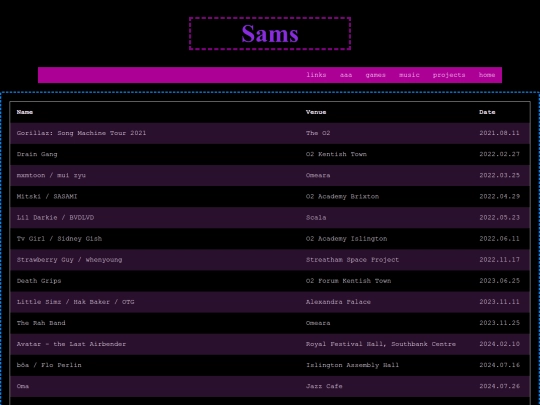Click the Jazz Cafe venue cell
The width and height of the screenshot is (540, 405).
click(x=324, y=386)
